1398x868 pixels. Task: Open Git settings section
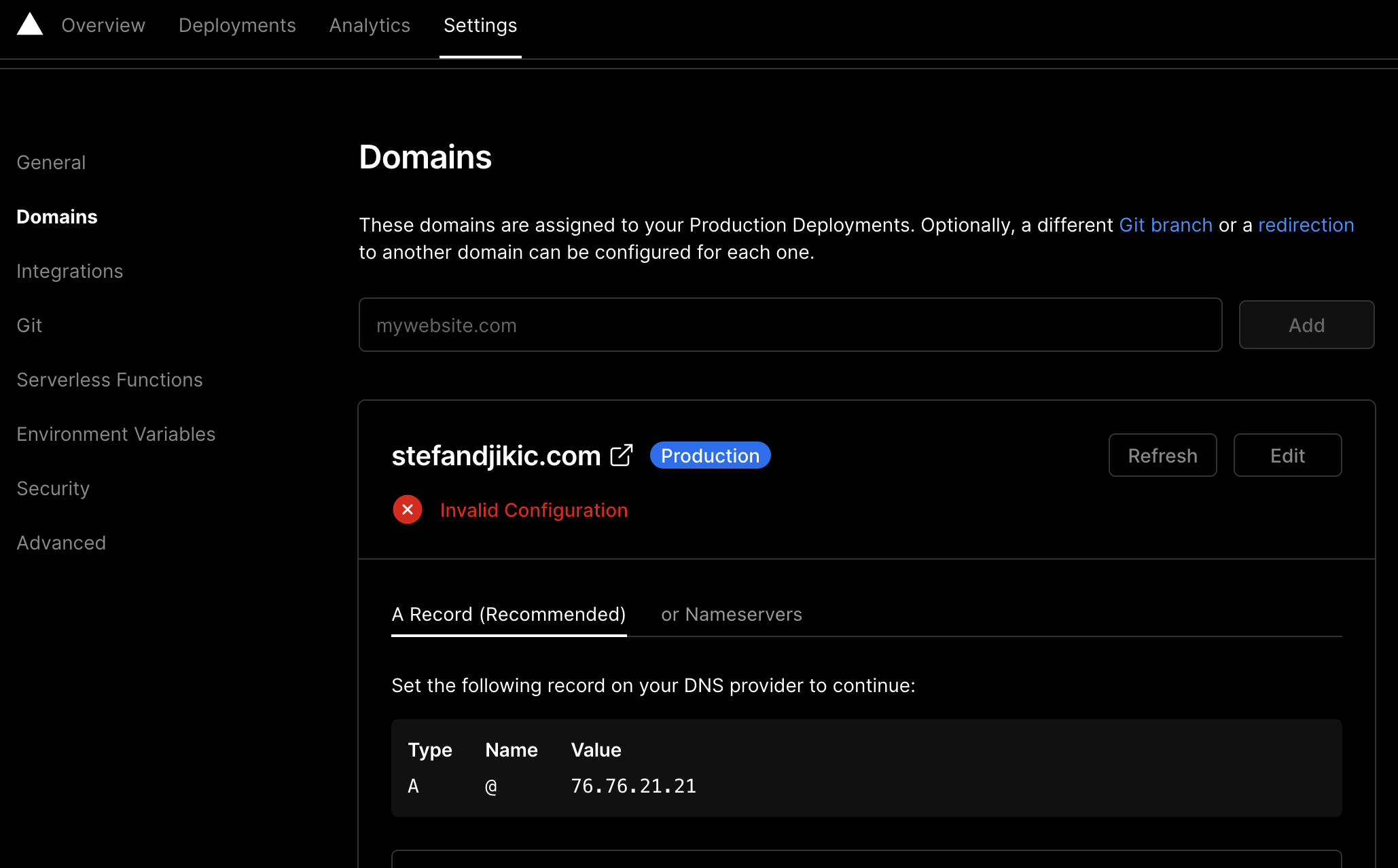pyautogui.click(x=29, y=325)
